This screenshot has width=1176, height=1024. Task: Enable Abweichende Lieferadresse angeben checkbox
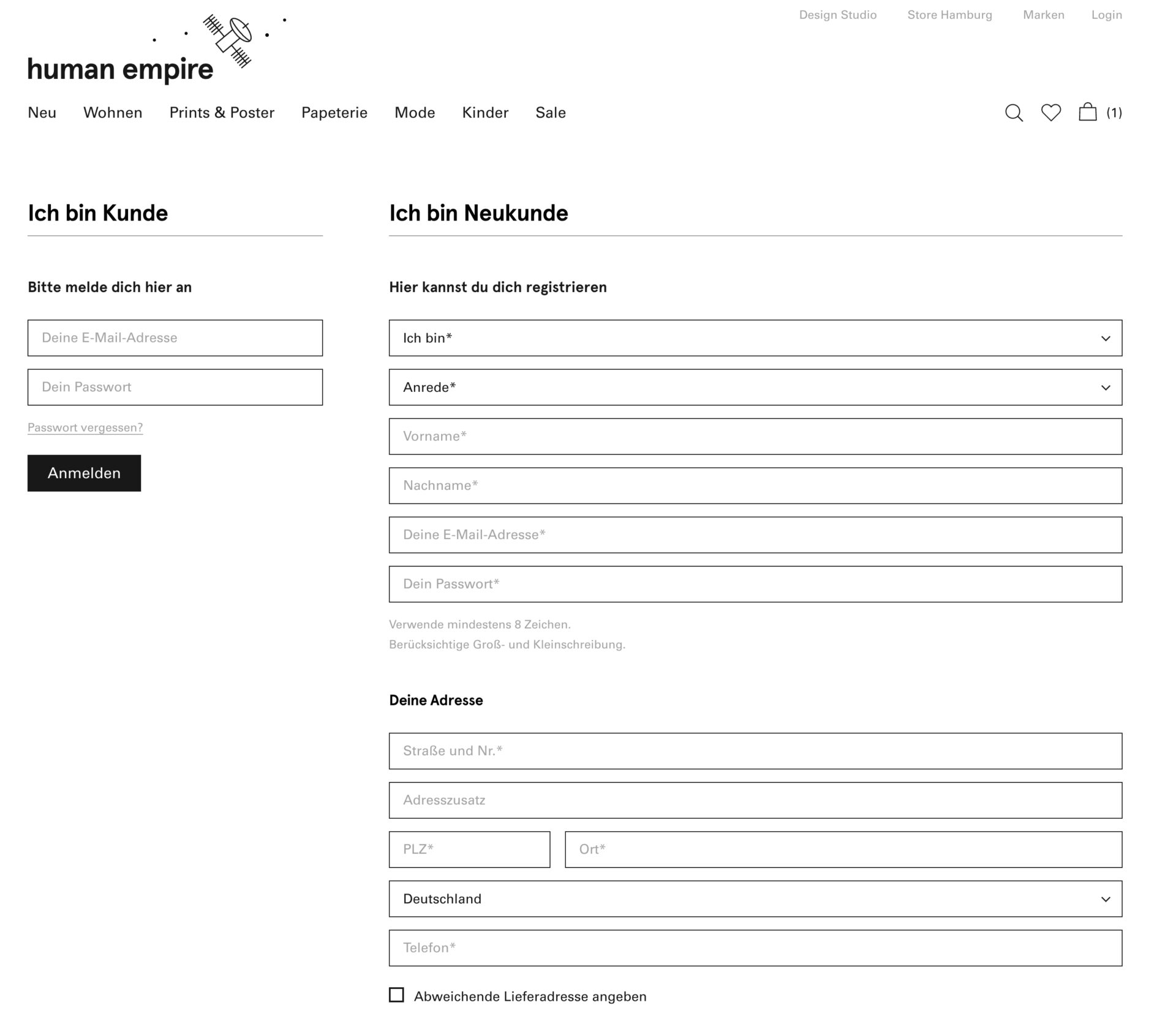click(x=397, y=995)
